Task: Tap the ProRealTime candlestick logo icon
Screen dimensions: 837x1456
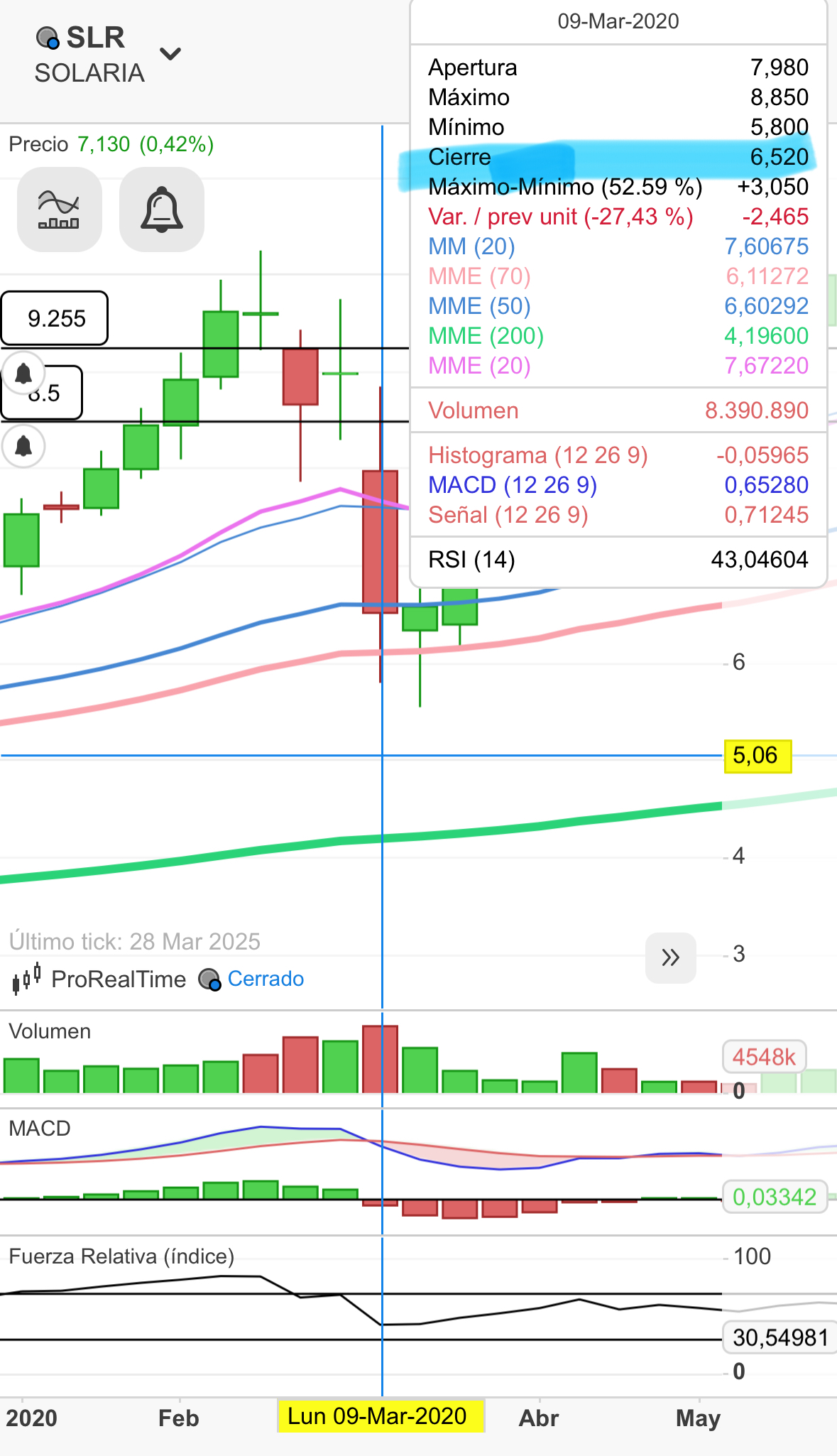Action: (27, 979)
